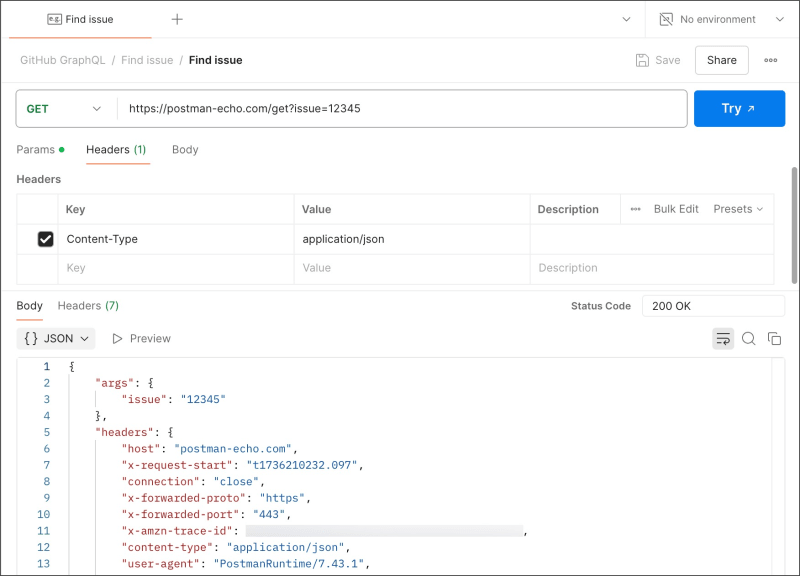Open the GET method dropdown

pos(64,108)
